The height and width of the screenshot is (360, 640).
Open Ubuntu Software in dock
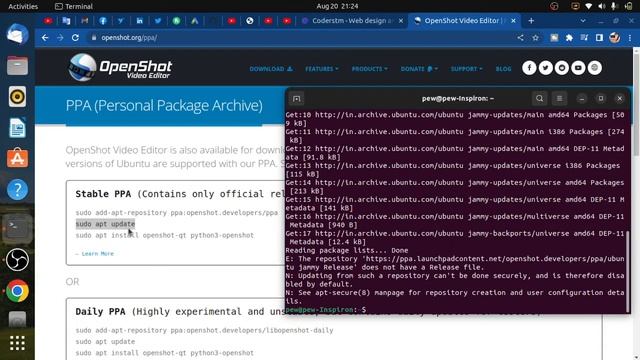(17, 158)
